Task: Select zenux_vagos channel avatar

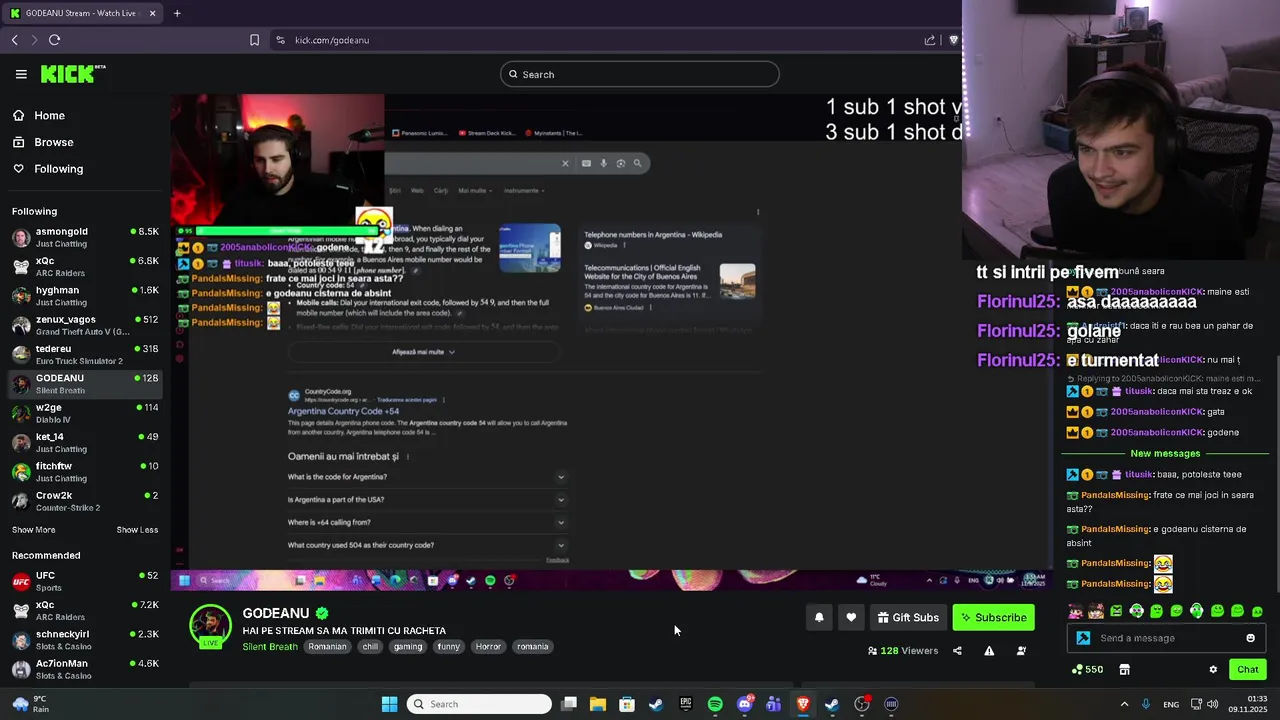Action: click(20, 325)
